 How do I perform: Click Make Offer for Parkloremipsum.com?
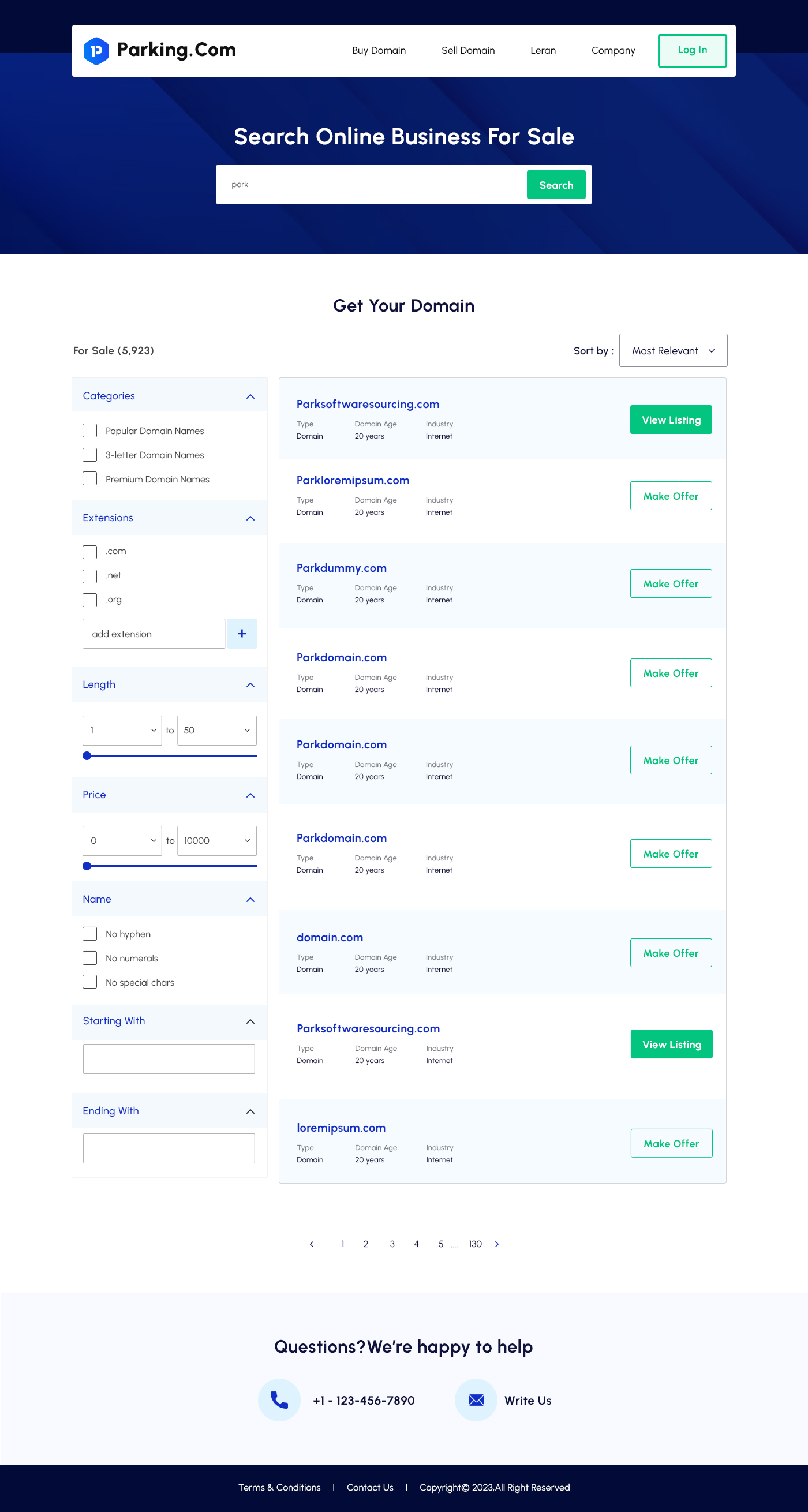point(671,496)
